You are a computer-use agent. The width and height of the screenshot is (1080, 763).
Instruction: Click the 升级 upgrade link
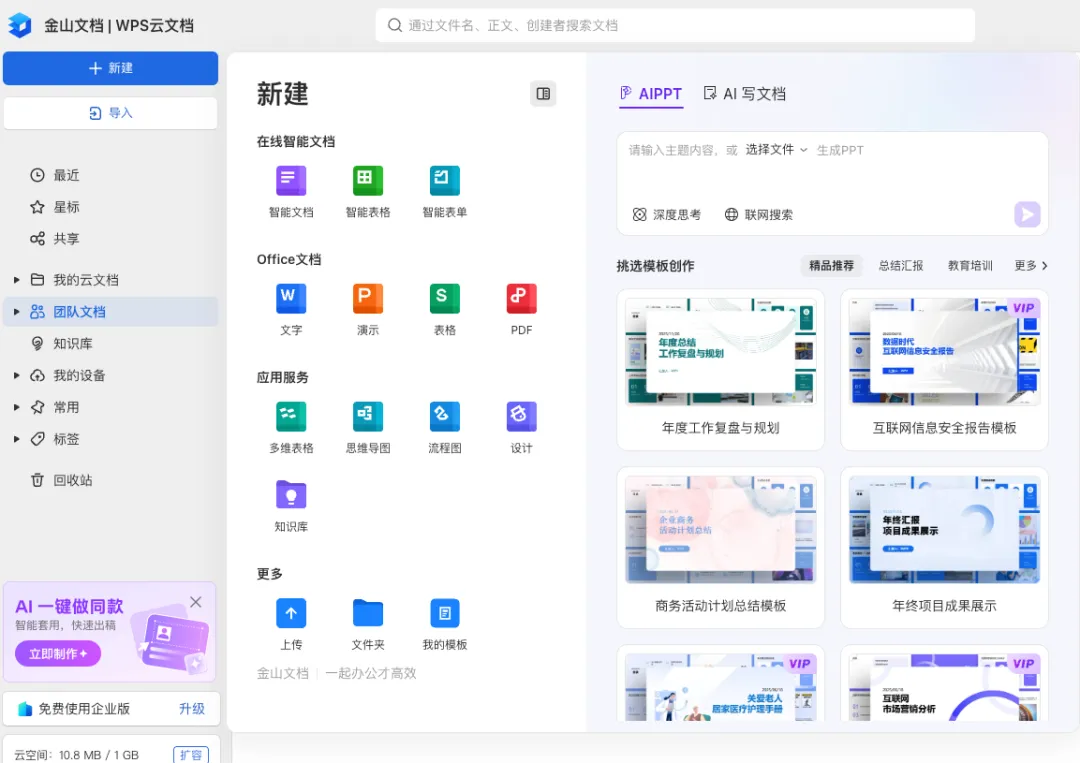[x=191, y=709]
